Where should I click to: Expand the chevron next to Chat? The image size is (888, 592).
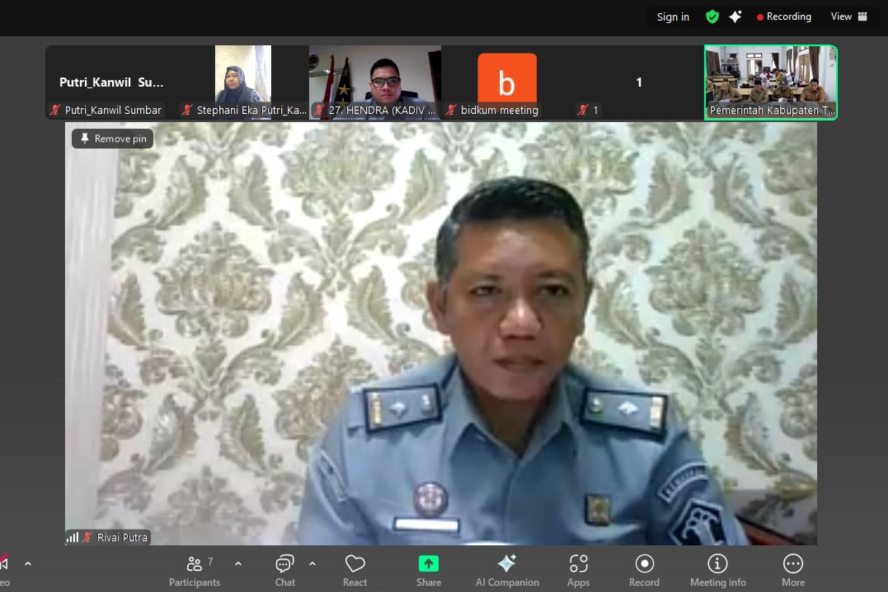312,564
